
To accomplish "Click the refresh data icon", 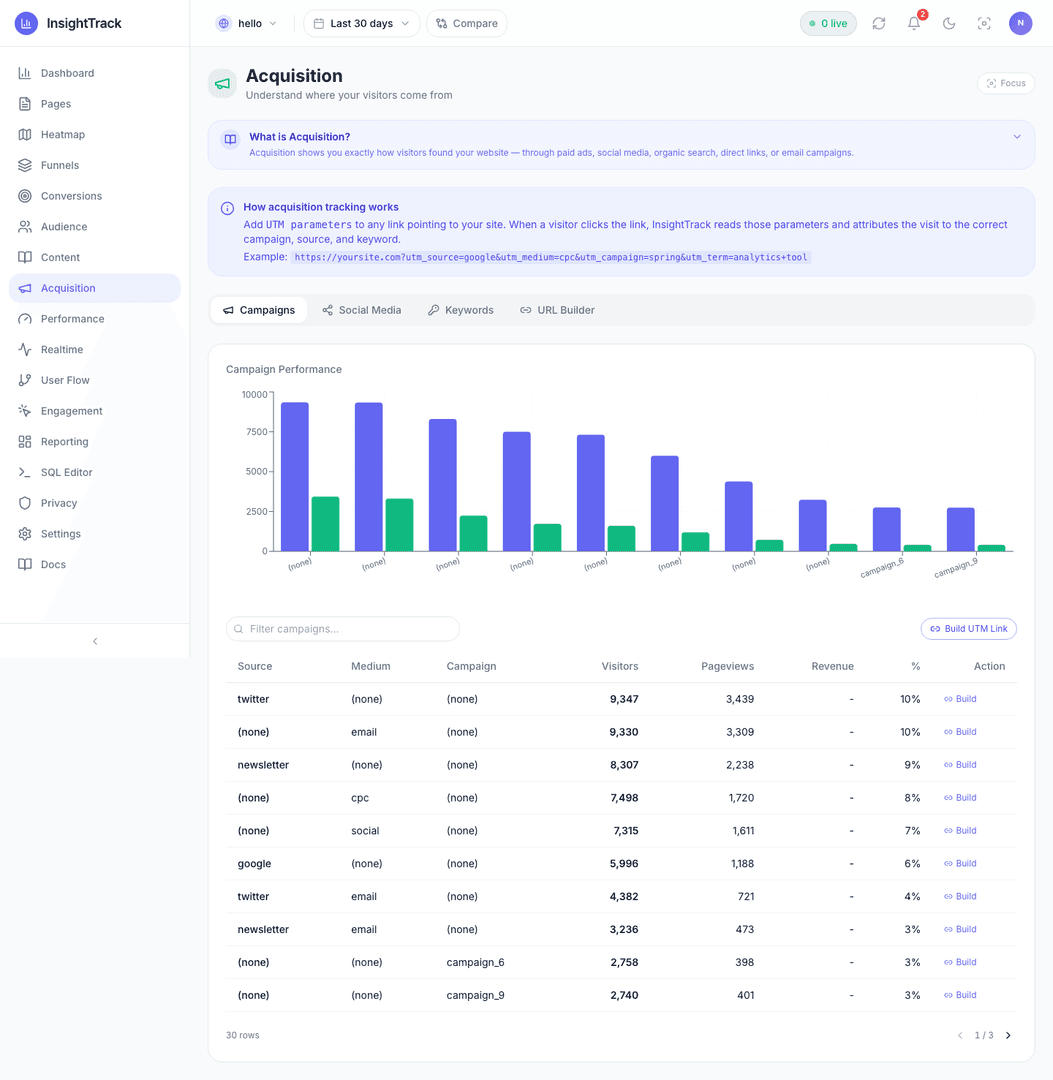I will tap(879, 23).
